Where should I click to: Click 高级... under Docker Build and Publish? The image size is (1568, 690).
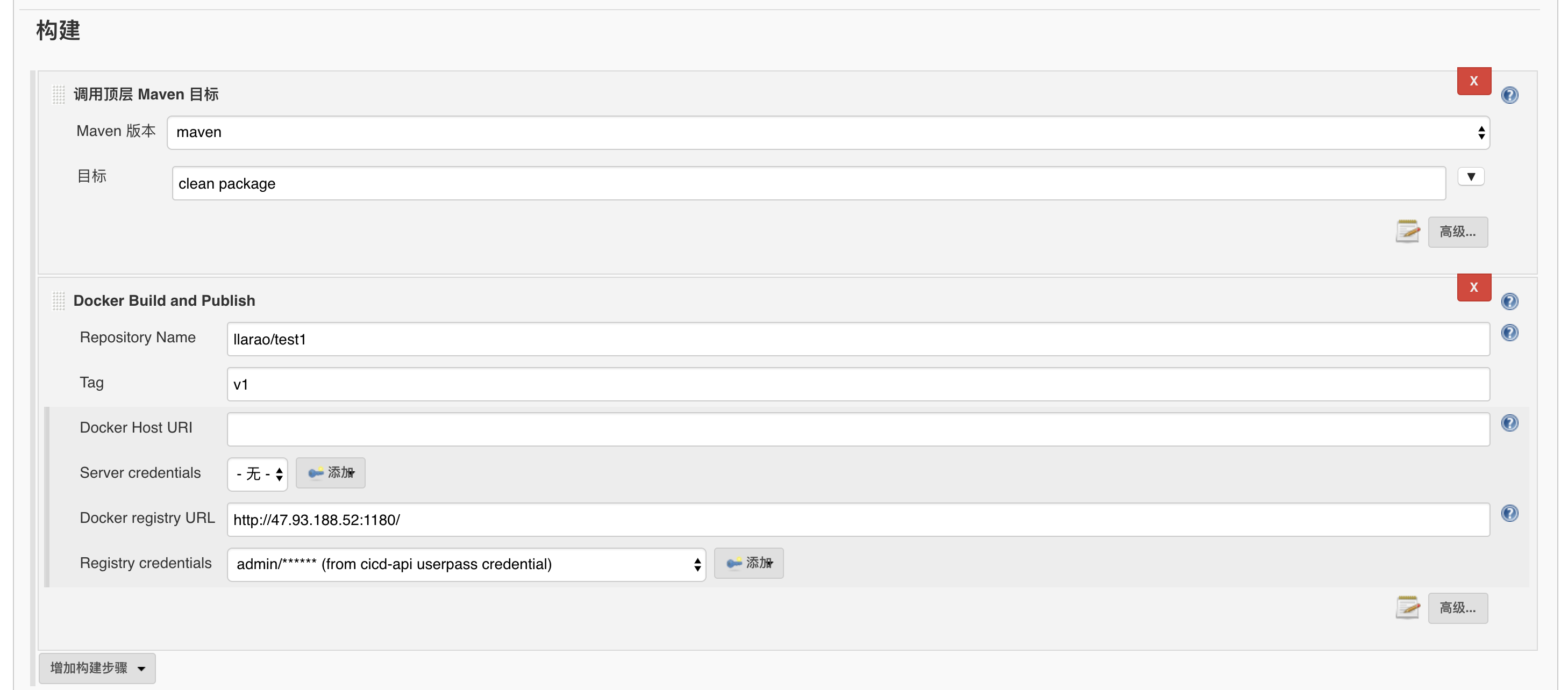coord(1458,608)
